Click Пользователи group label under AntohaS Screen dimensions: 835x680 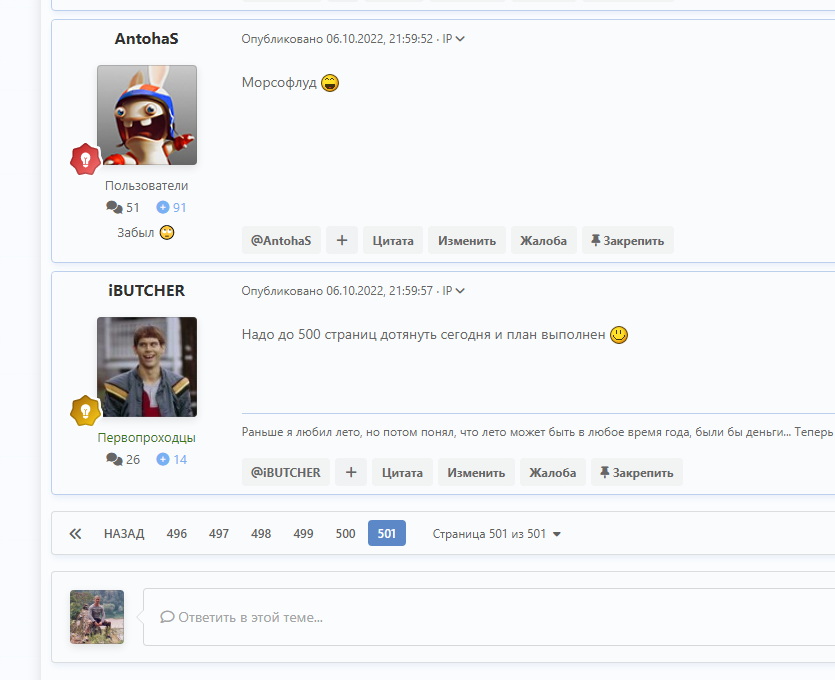pyautogui.click(x=146, y=186)
